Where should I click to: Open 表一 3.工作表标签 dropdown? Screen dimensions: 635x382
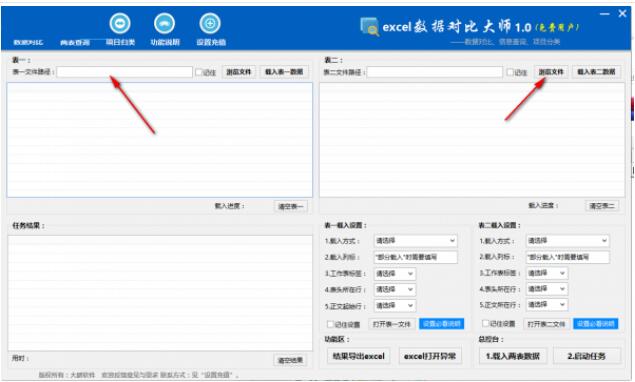(394, 273)
